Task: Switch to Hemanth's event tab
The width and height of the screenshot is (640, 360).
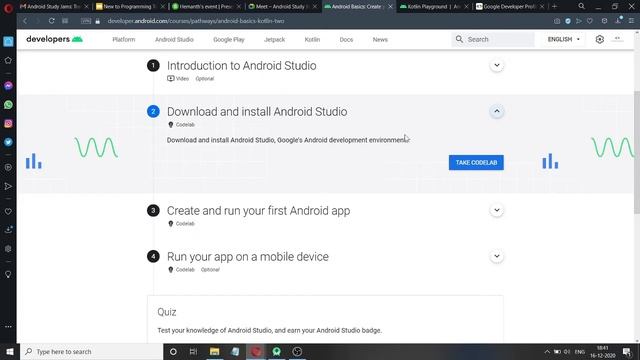Action: click(206, 7)
